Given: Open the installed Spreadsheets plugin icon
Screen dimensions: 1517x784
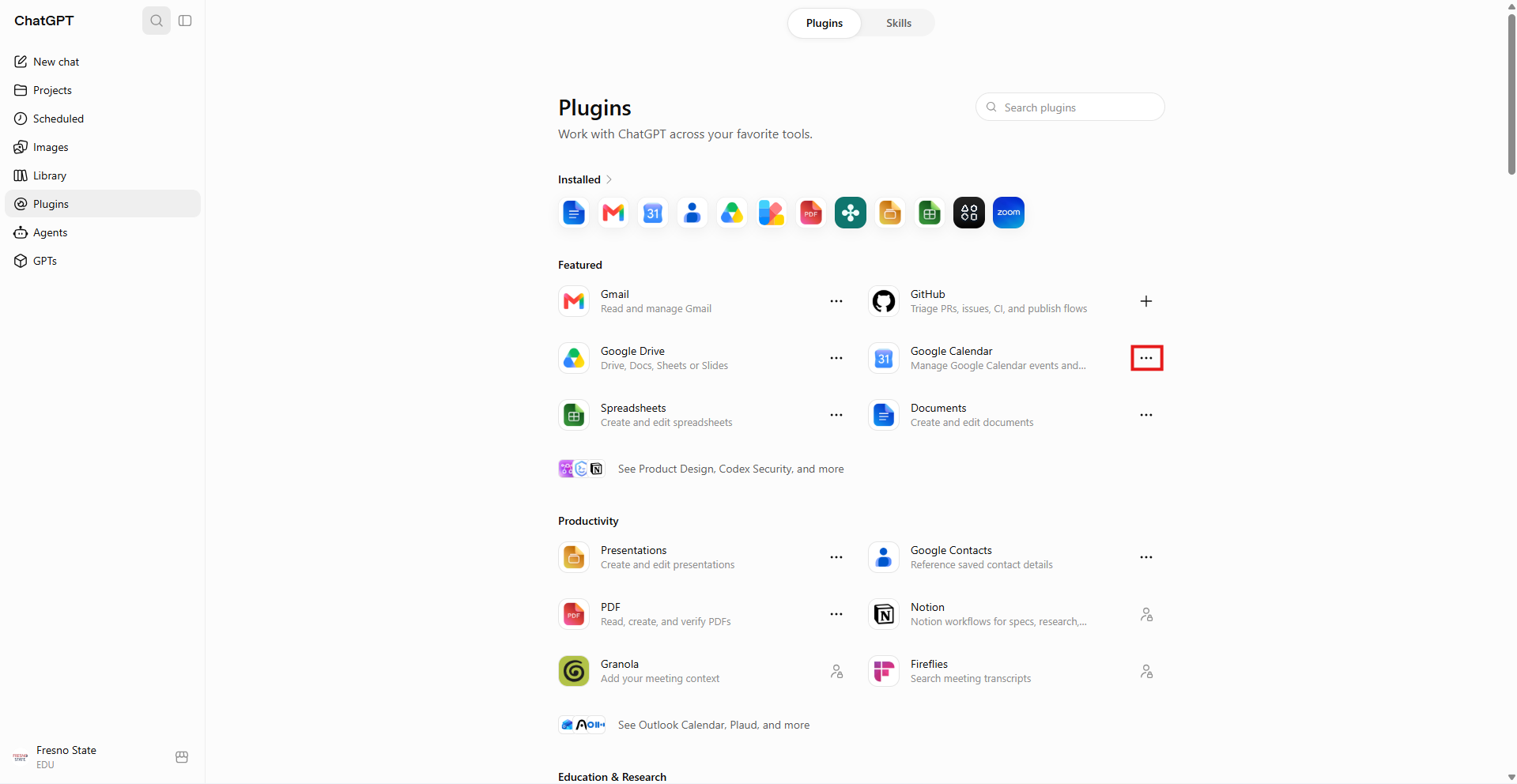Looking at the screenshot, I should pos(930,213).
